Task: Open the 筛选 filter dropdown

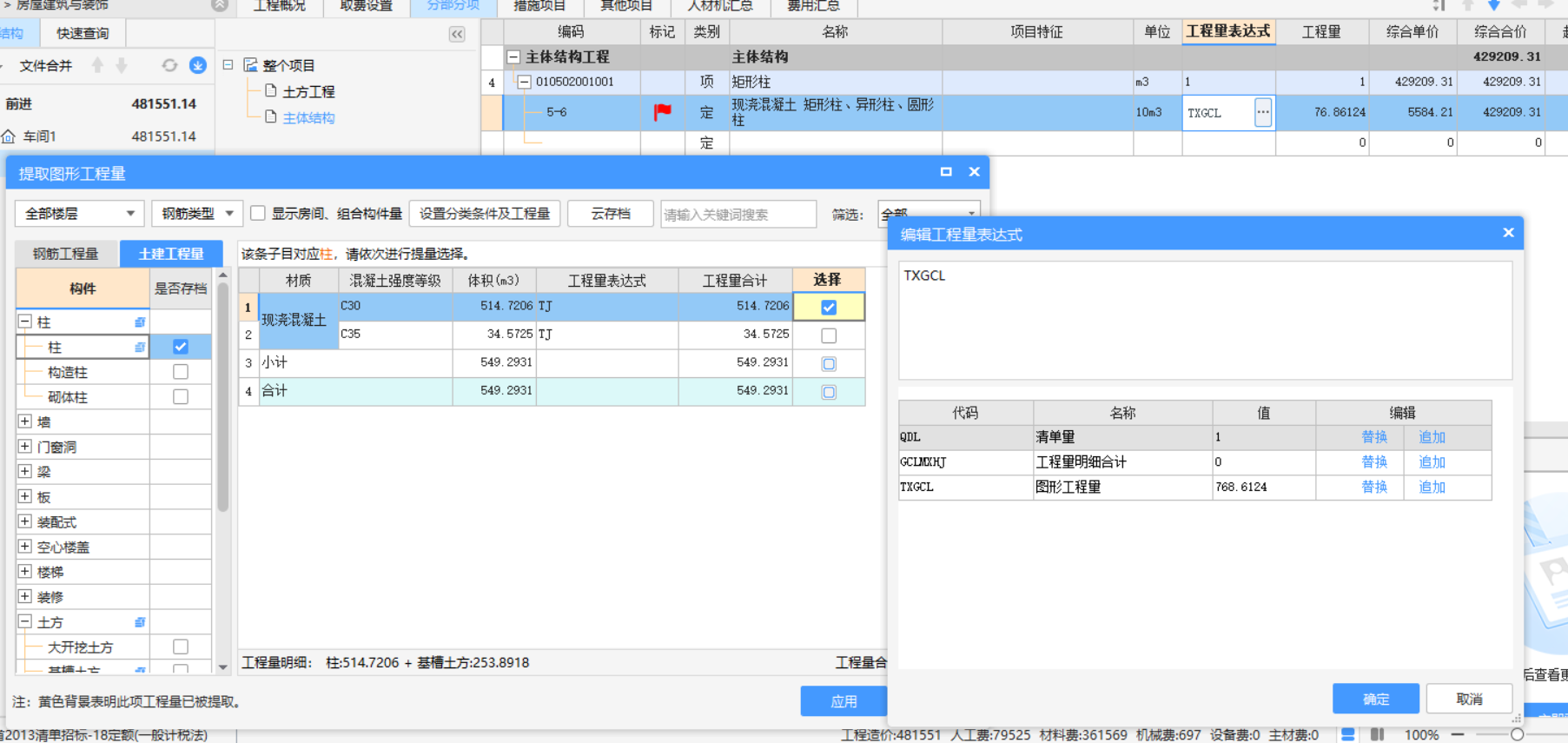Action: coord(929,214)
